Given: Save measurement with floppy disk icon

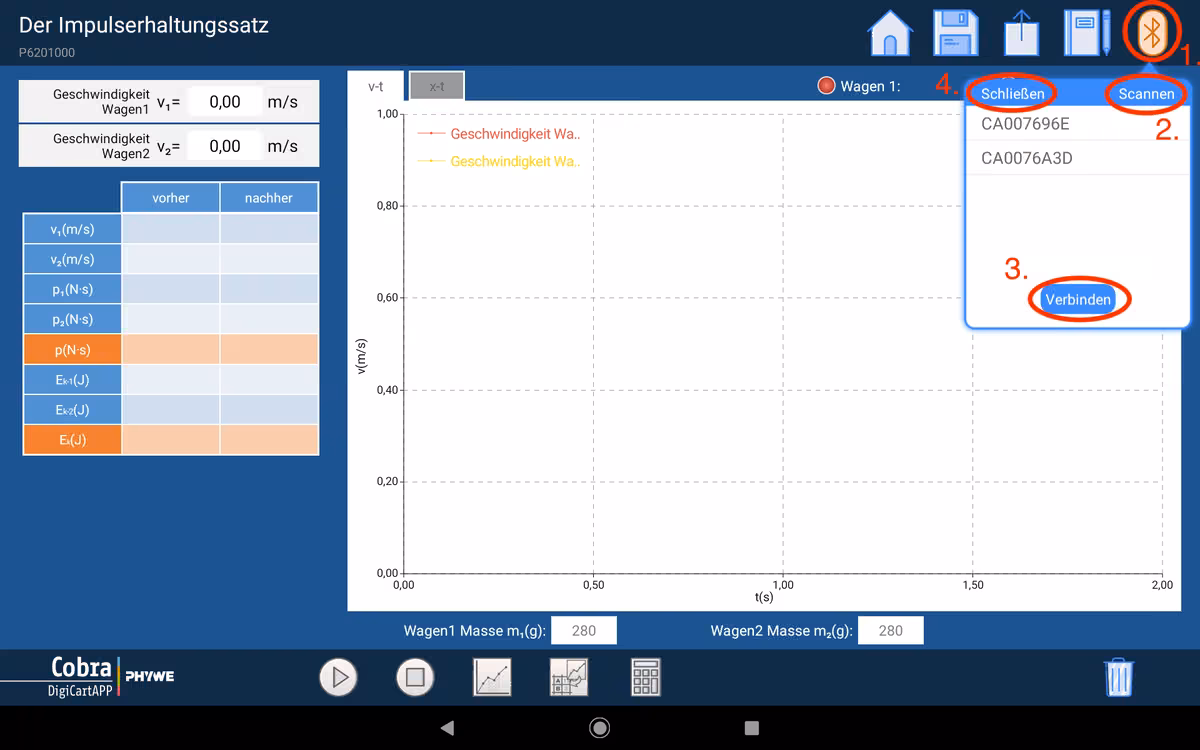Looking at the screenshot, I should pyautogui.click(x=954, y=32).
